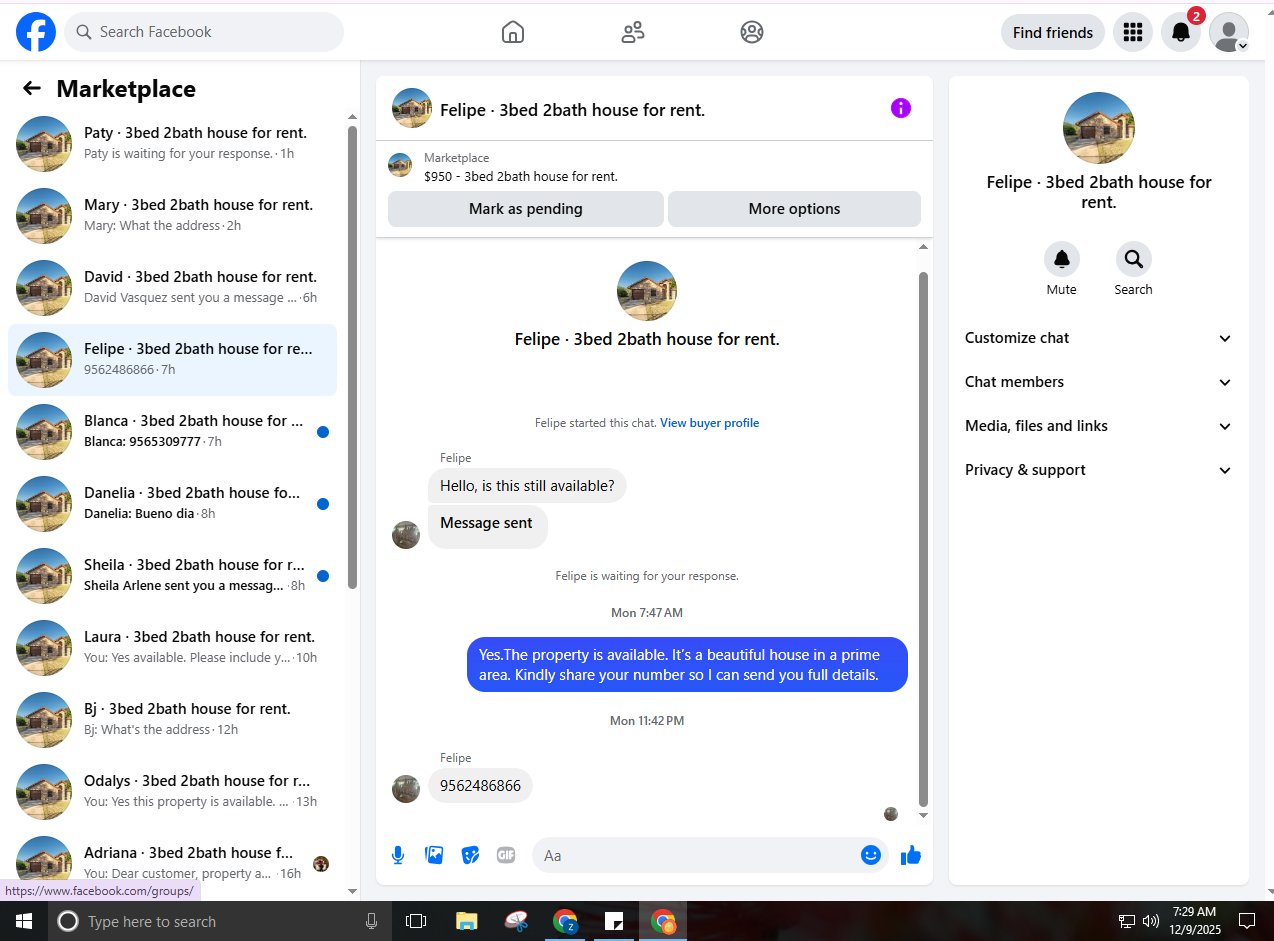The width and height of the screenshot is (1274, 941).
Task: Open conversation info purple icon
Action: coord(901,108)
